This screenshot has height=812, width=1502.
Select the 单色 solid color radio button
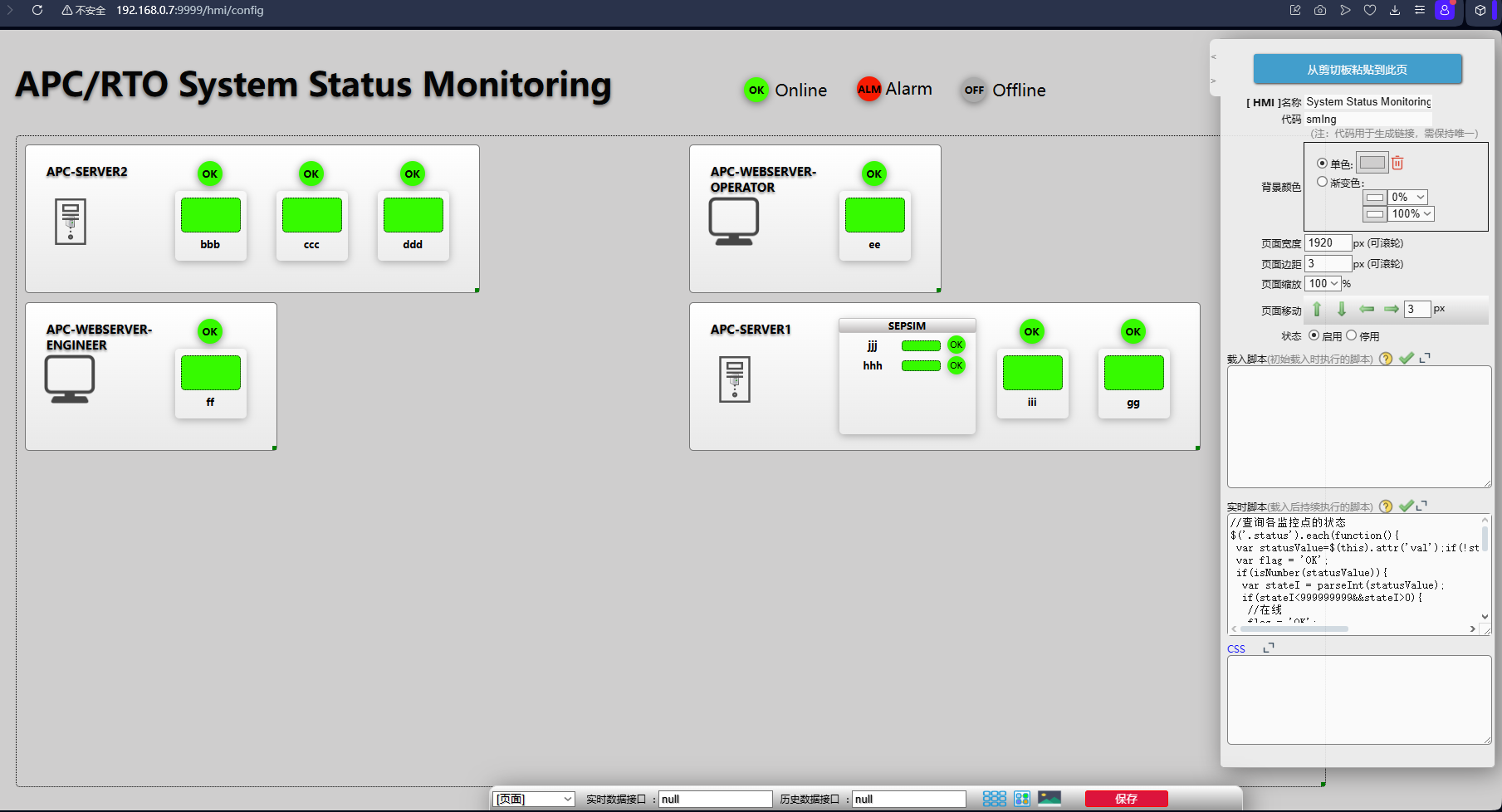tap(1322, 164)
